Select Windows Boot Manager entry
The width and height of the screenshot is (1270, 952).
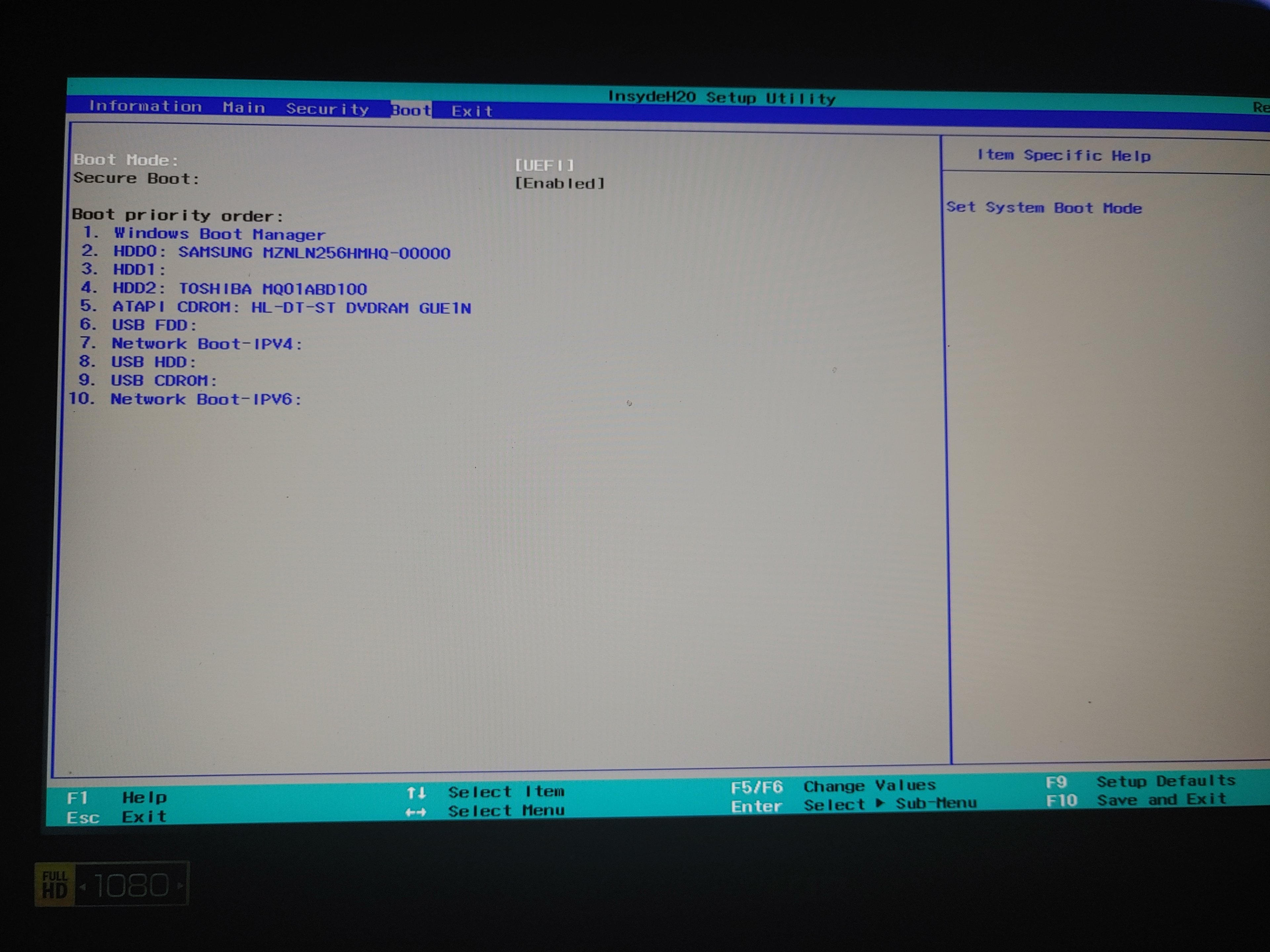coord(219,234)
